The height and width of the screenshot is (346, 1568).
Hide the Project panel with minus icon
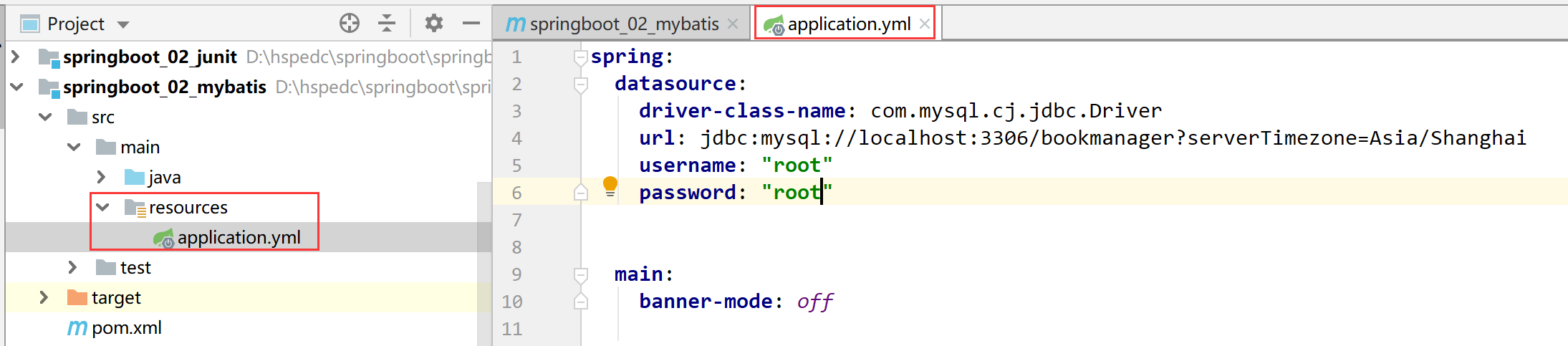point(471,24)
